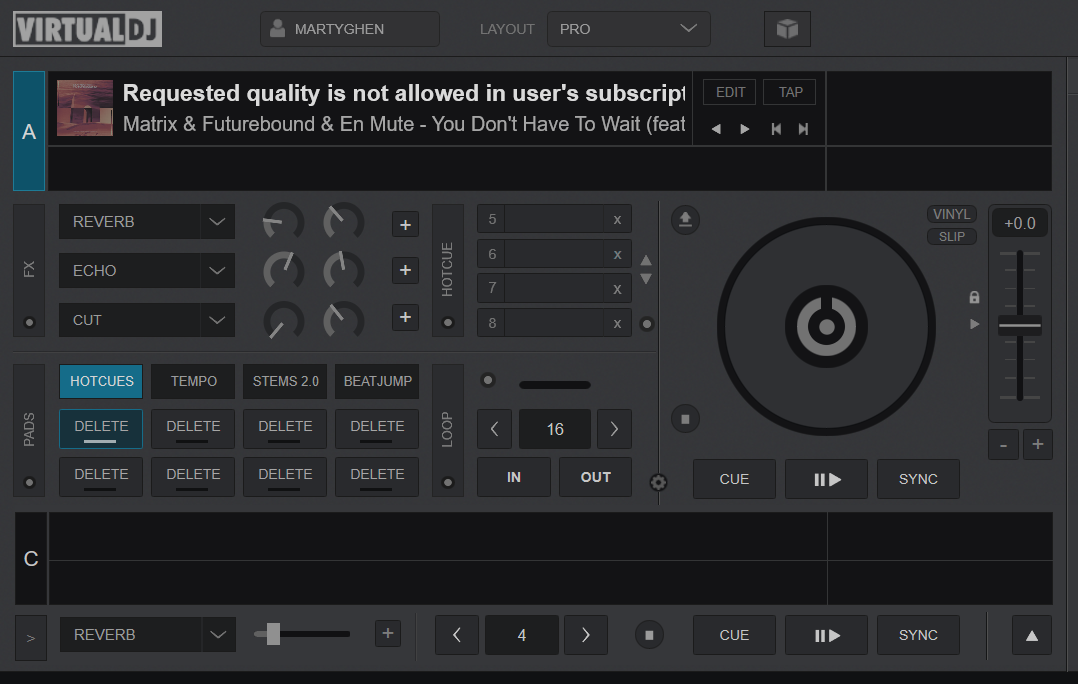
Task: Click the stop button in deck C row
Action: tap(649, 635)
